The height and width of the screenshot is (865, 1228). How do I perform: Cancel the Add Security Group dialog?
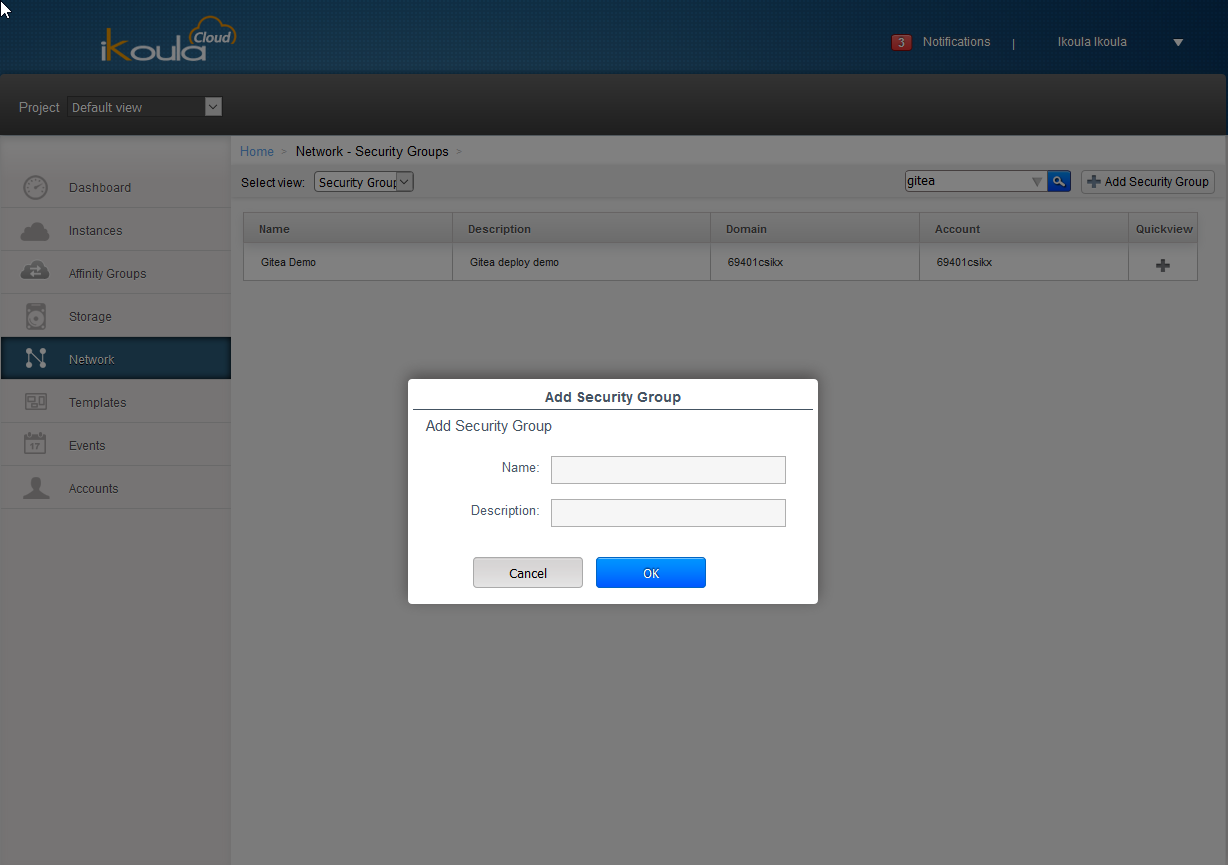528,573
